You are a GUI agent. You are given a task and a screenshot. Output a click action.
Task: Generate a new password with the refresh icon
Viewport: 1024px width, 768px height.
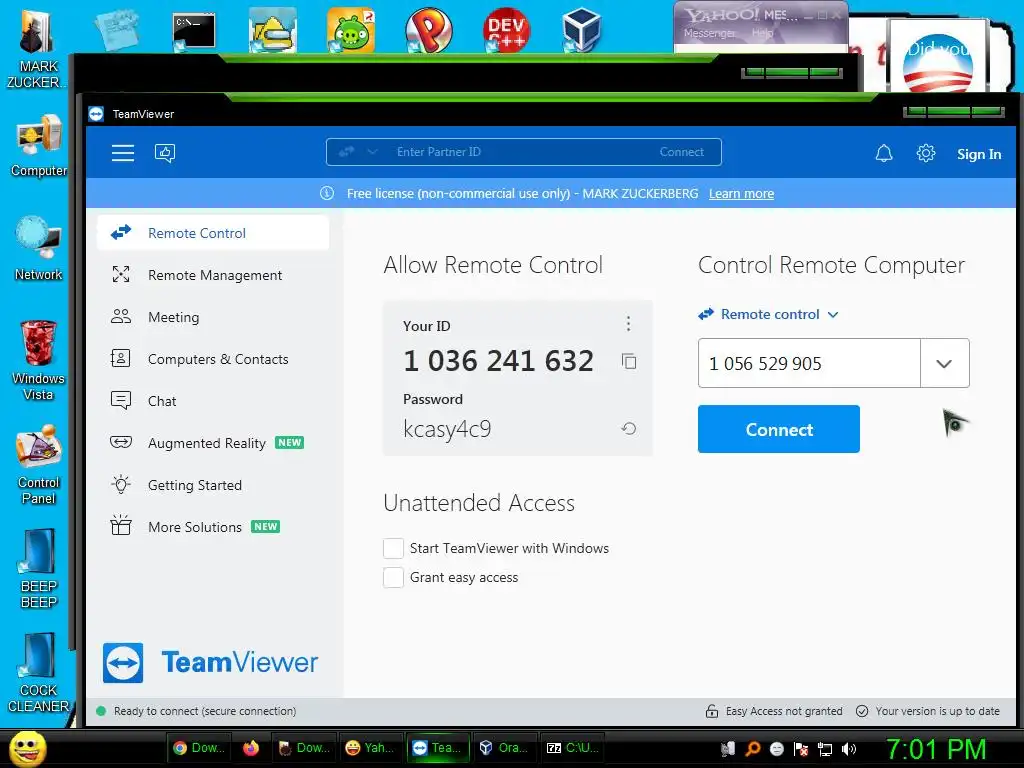[628, 428]
